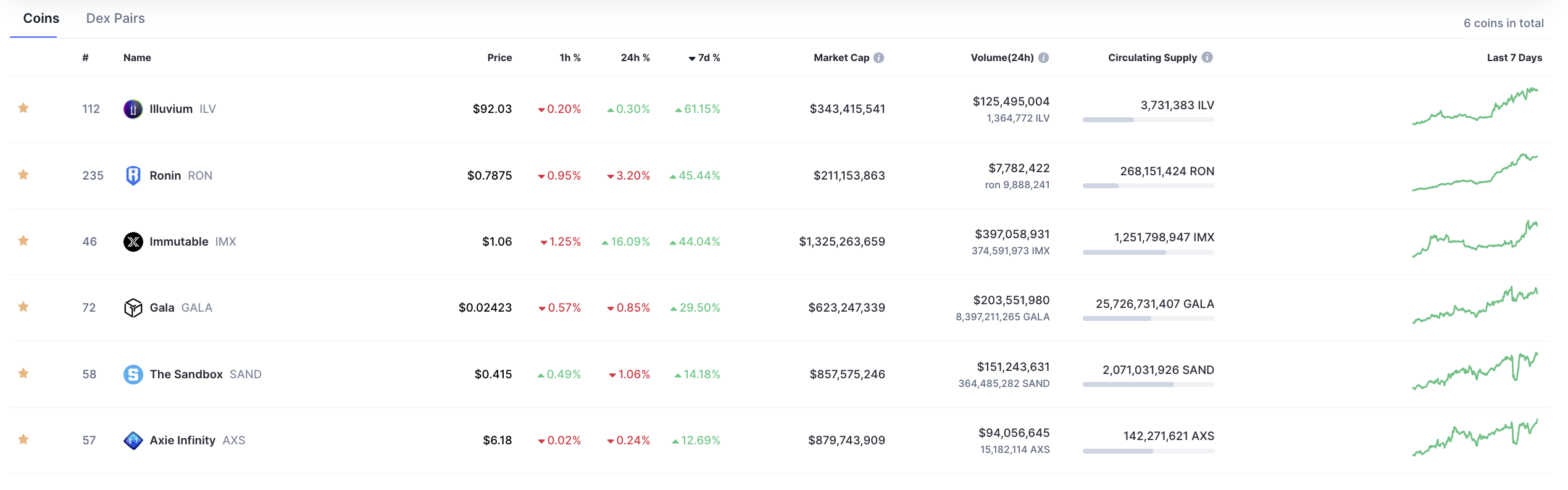Click The Sandbox coin logo
This screenshot has width=1568, height=490.
pyautogui.click(x=133, y=374)
